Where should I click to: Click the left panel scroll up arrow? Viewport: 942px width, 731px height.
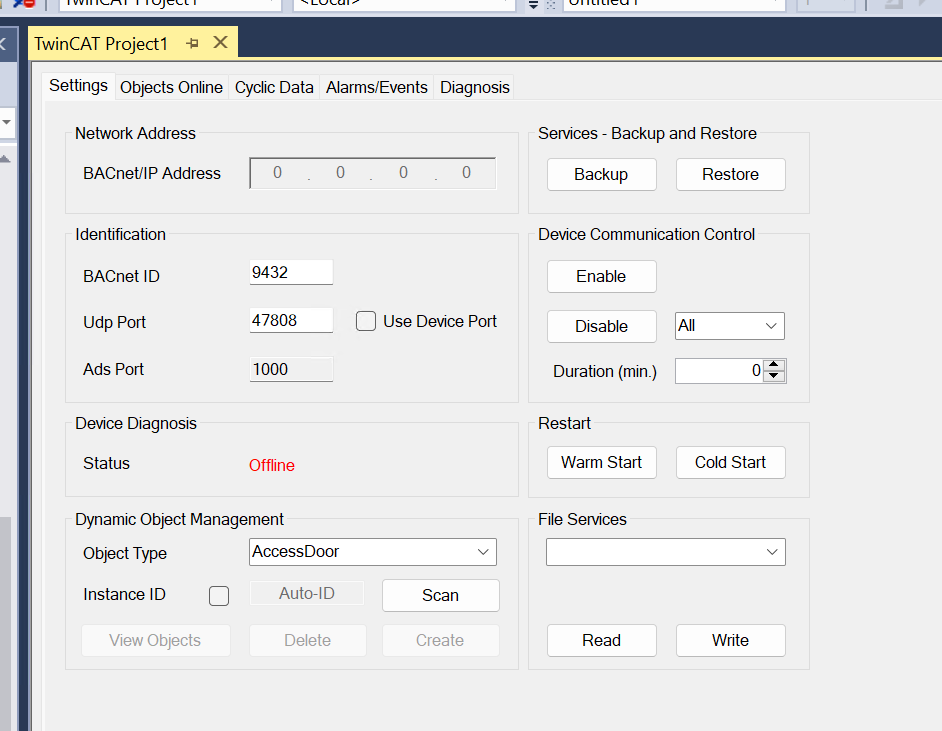pos(5,159)
